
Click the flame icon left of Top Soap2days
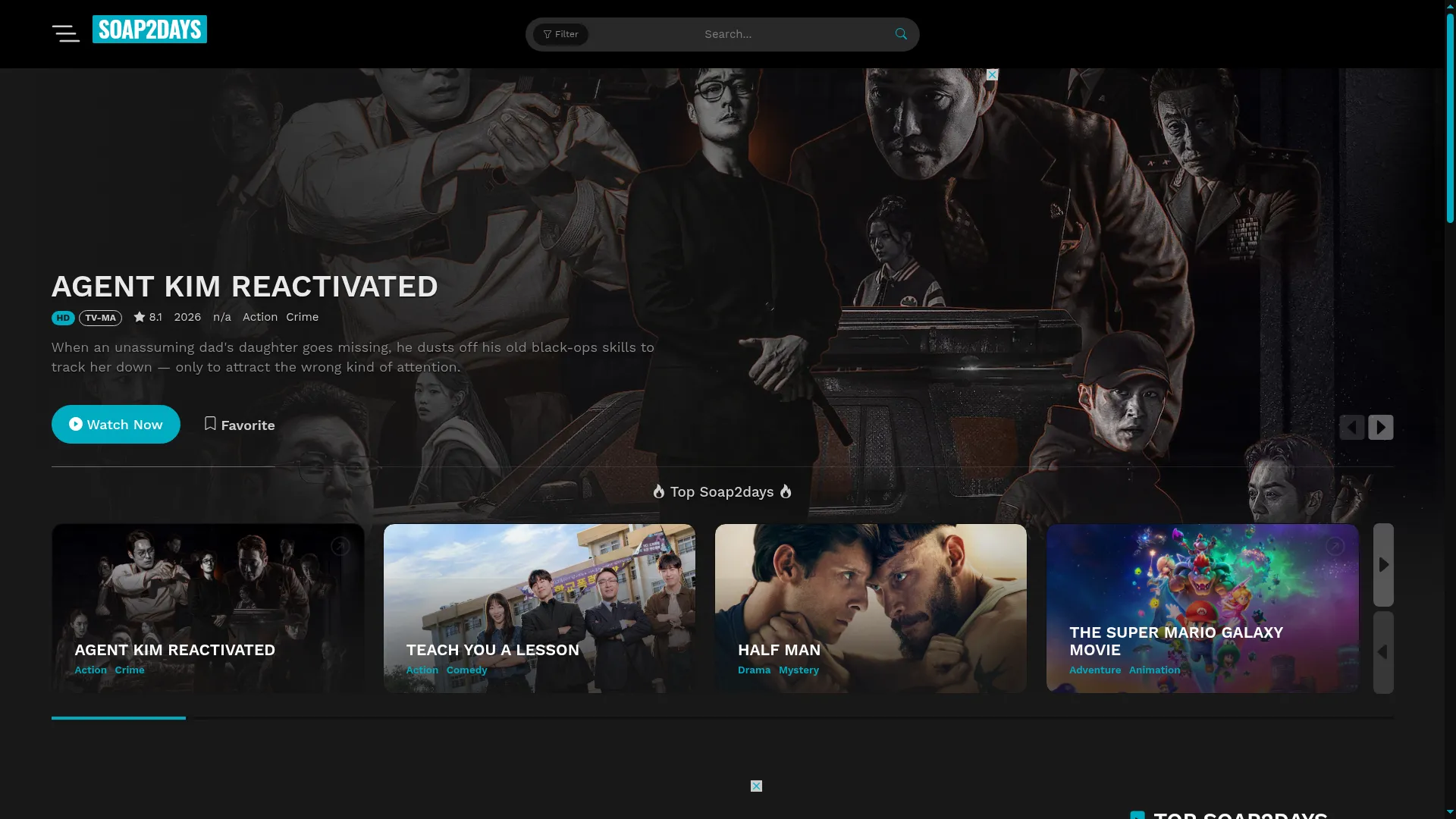click(659, 492)
